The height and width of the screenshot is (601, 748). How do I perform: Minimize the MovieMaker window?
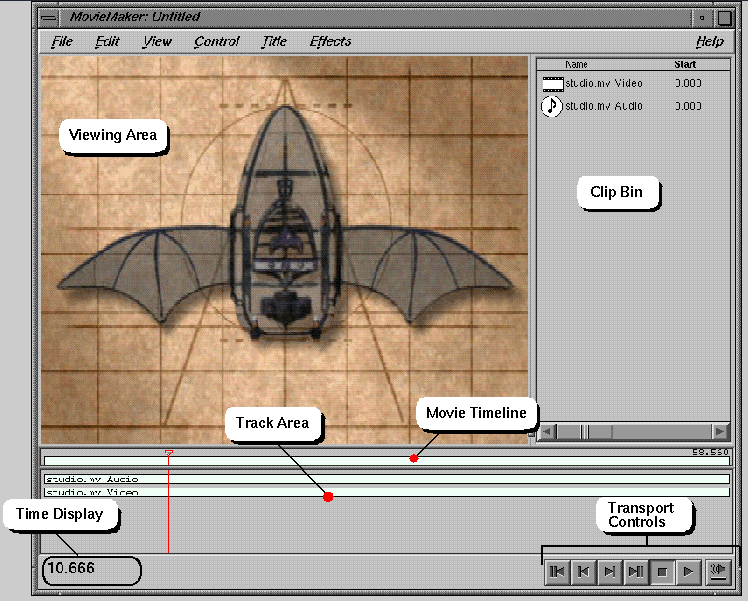click(702, 18)
